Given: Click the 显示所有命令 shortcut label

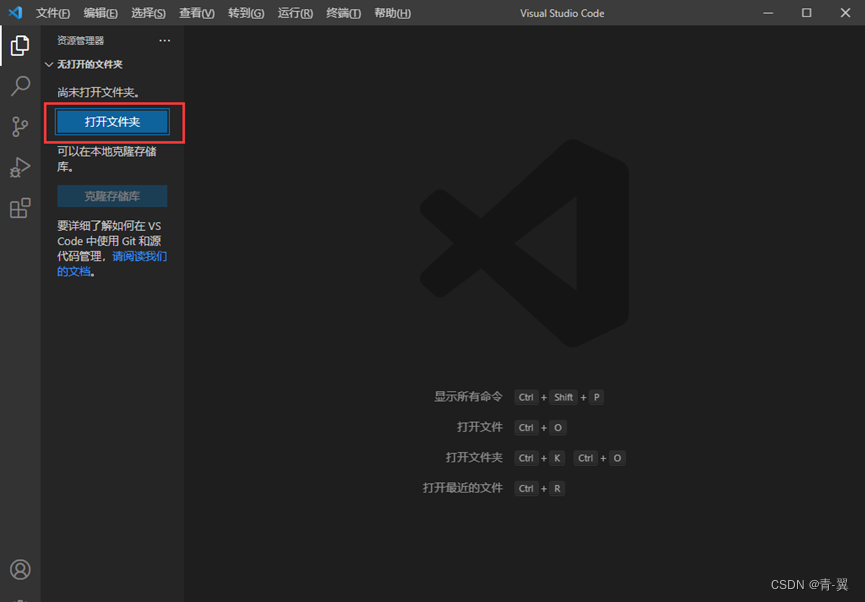Looking at the screenshot, I should (468, 397).
